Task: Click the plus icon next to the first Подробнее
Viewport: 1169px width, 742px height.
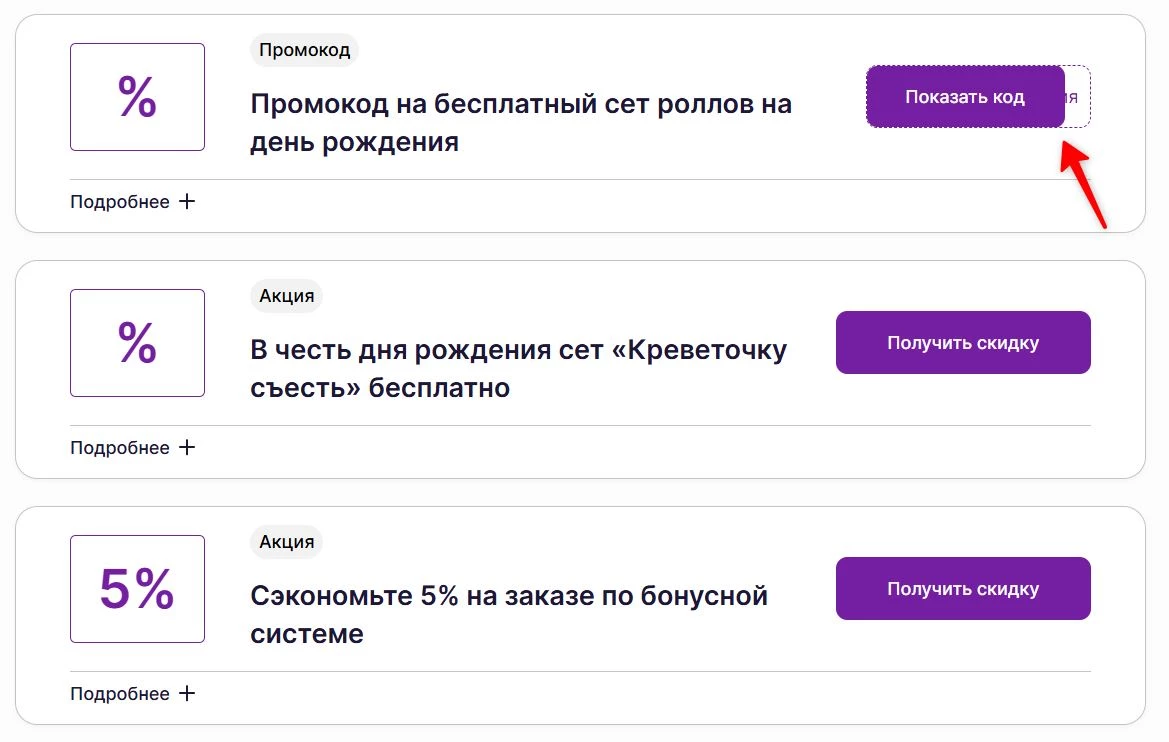Action: point(187,200)
